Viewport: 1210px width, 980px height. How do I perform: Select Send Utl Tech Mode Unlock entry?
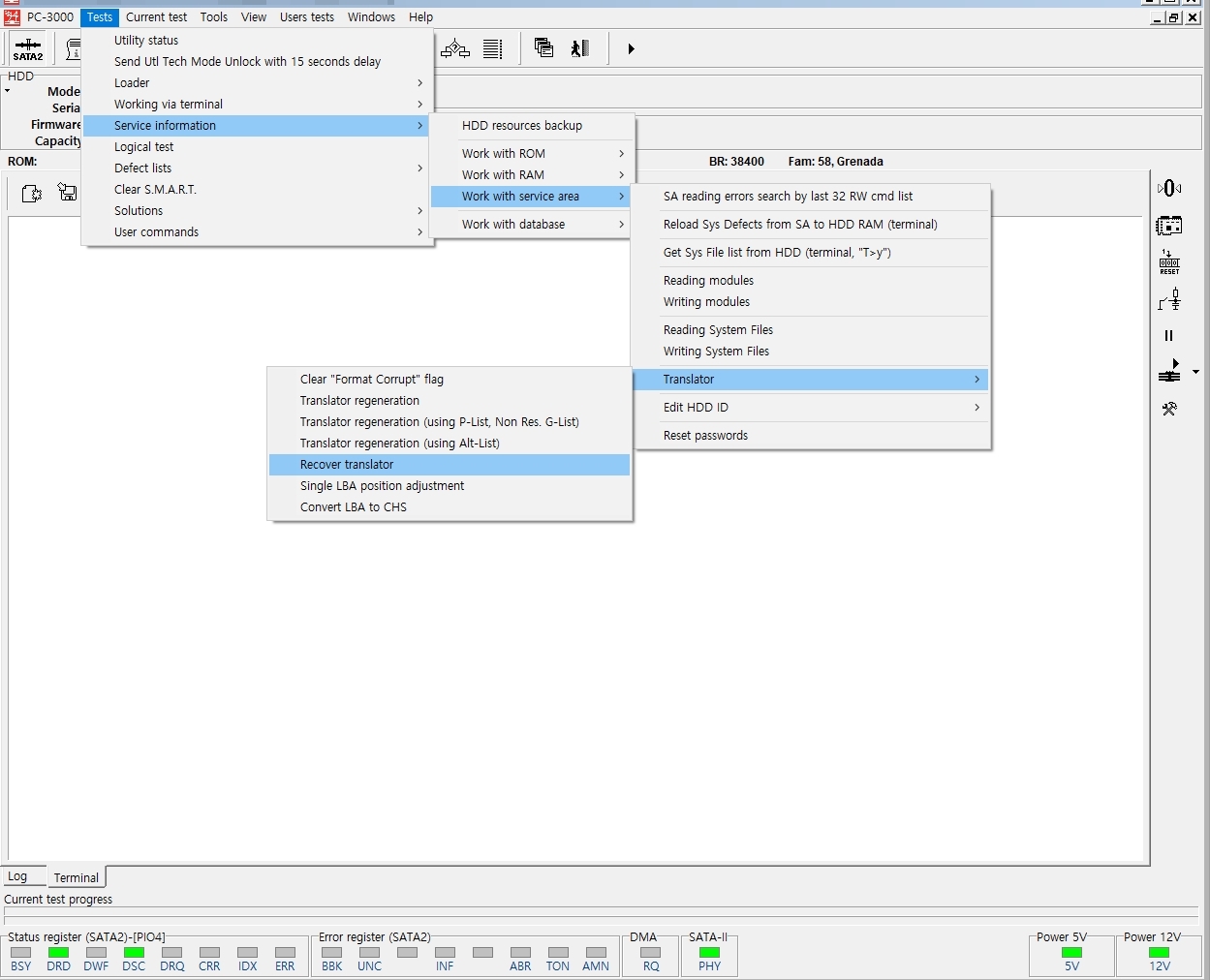[257, 62]
